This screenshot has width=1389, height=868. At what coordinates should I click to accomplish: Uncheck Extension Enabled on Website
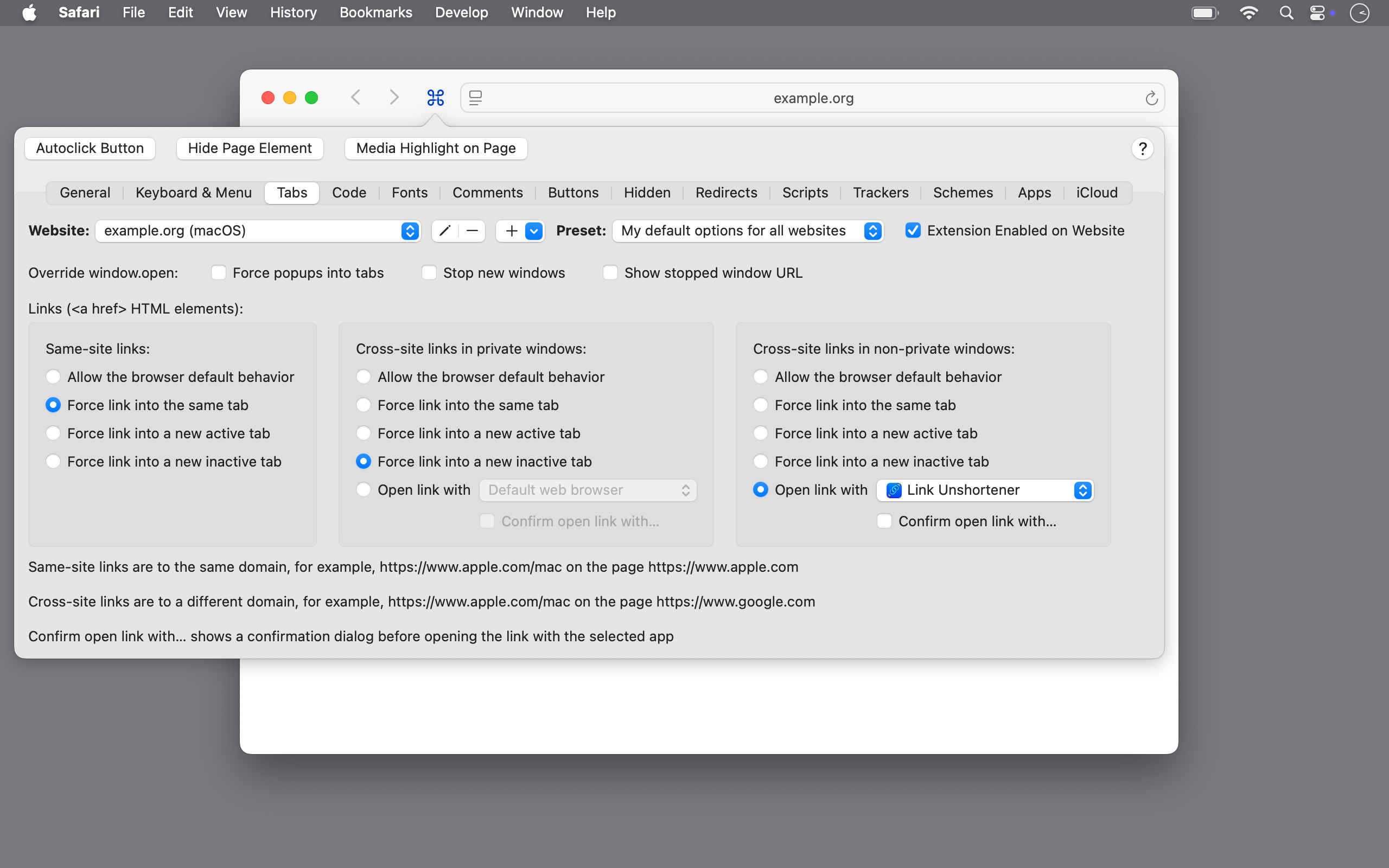pos(913,231)
